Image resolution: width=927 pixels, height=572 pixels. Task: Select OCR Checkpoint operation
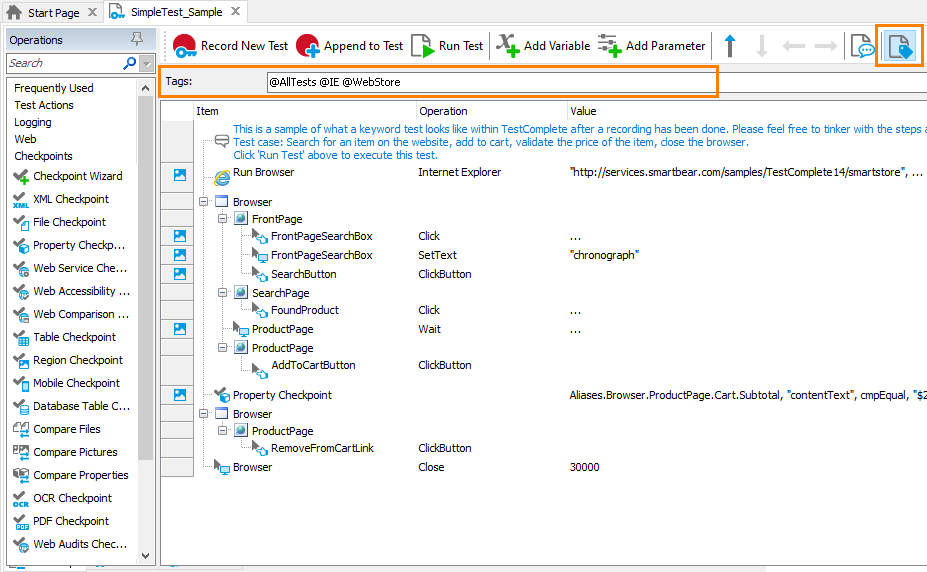(x=63, y=499)
